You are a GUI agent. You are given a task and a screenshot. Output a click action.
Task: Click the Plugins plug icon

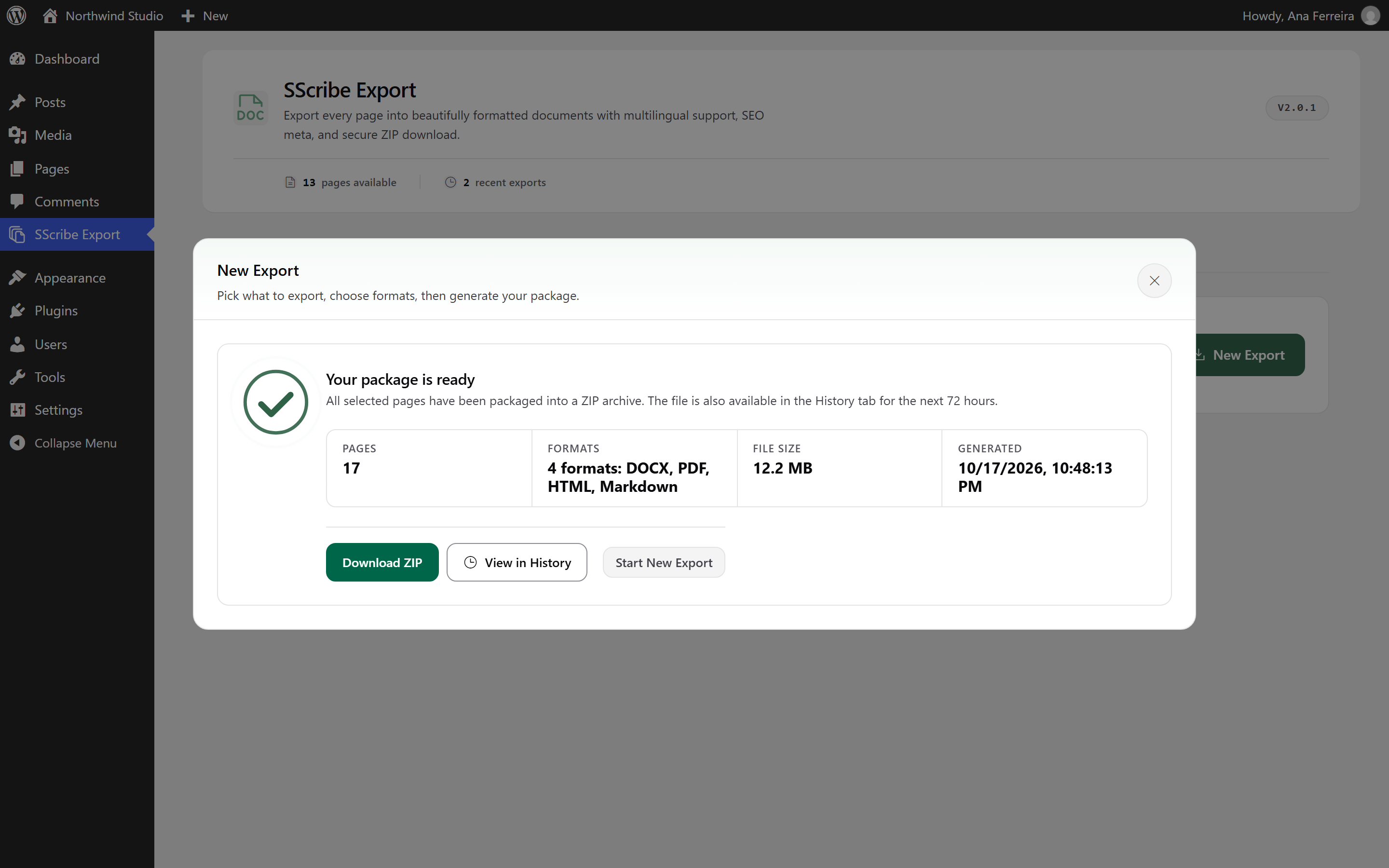18,311
